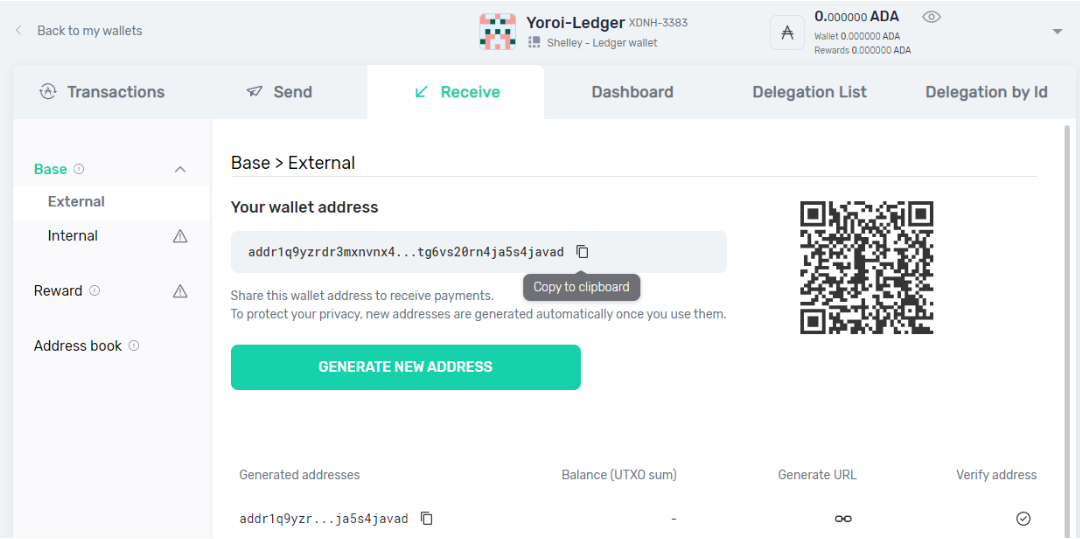Click the Generate URL infinity icon
This screenshot has height=539, width=1080.
click(x=843, y=518)
